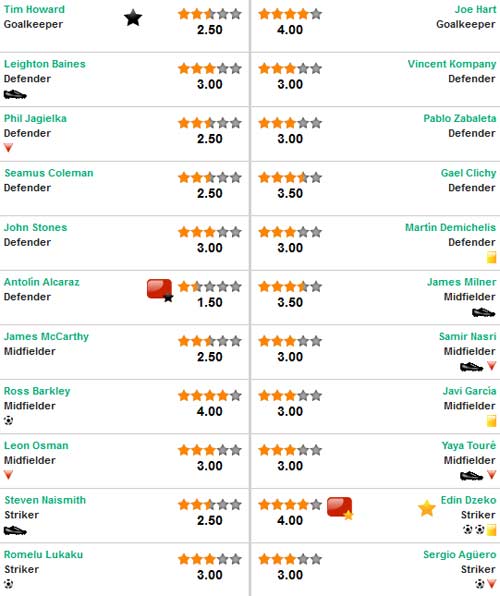Click the yellow card under Javi Garcia
The width and height of the screenshot is (500, 596).
coord(491,421)
